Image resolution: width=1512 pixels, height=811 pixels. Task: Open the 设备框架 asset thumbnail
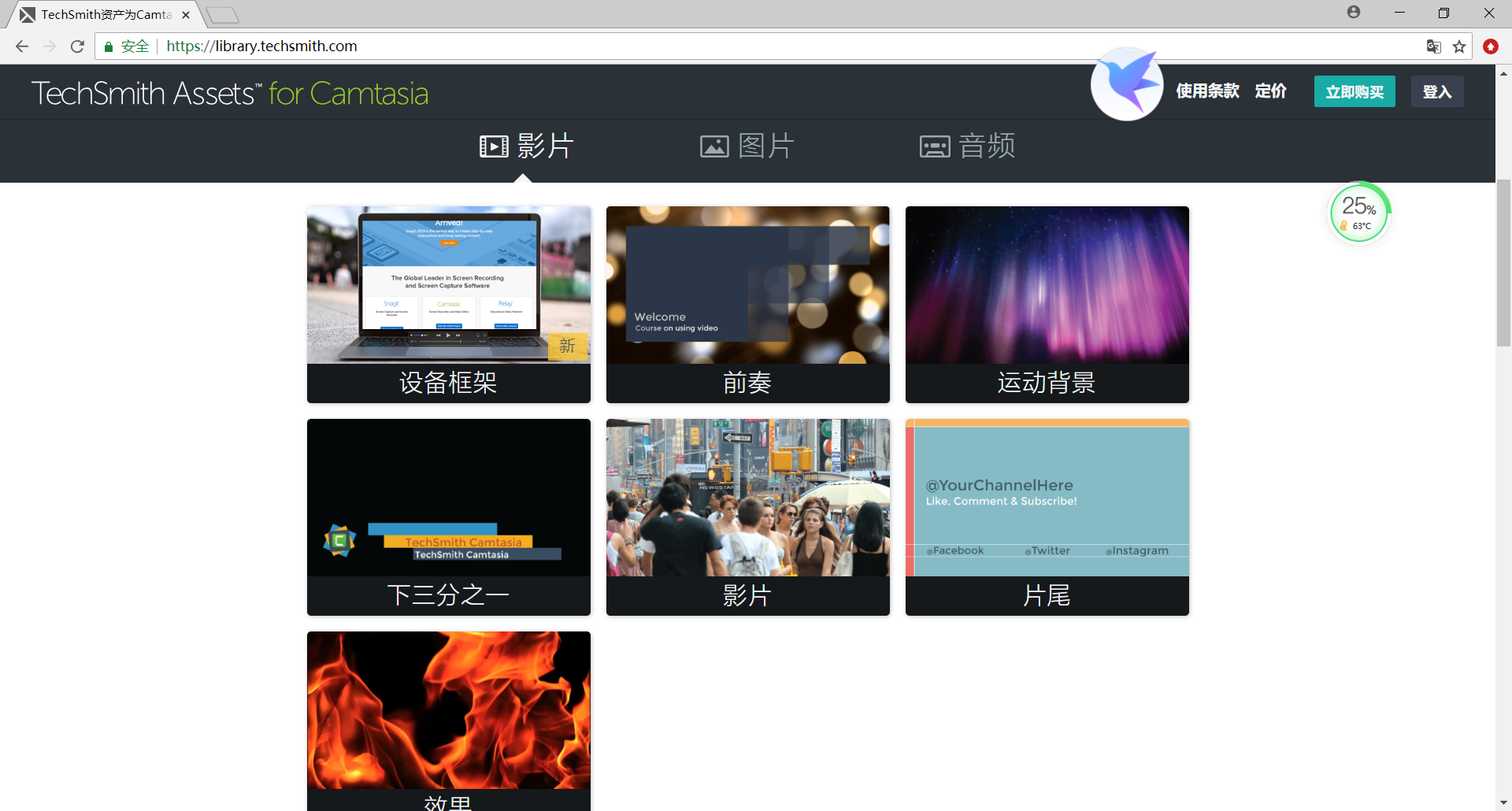coord(448,304)
